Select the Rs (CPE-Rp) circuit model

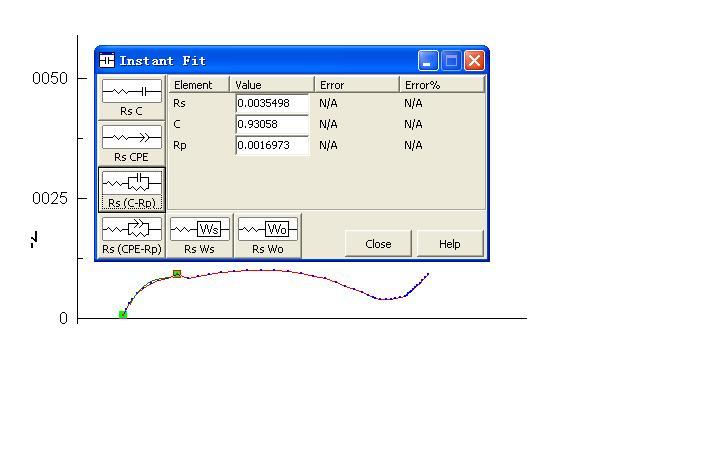132,236
